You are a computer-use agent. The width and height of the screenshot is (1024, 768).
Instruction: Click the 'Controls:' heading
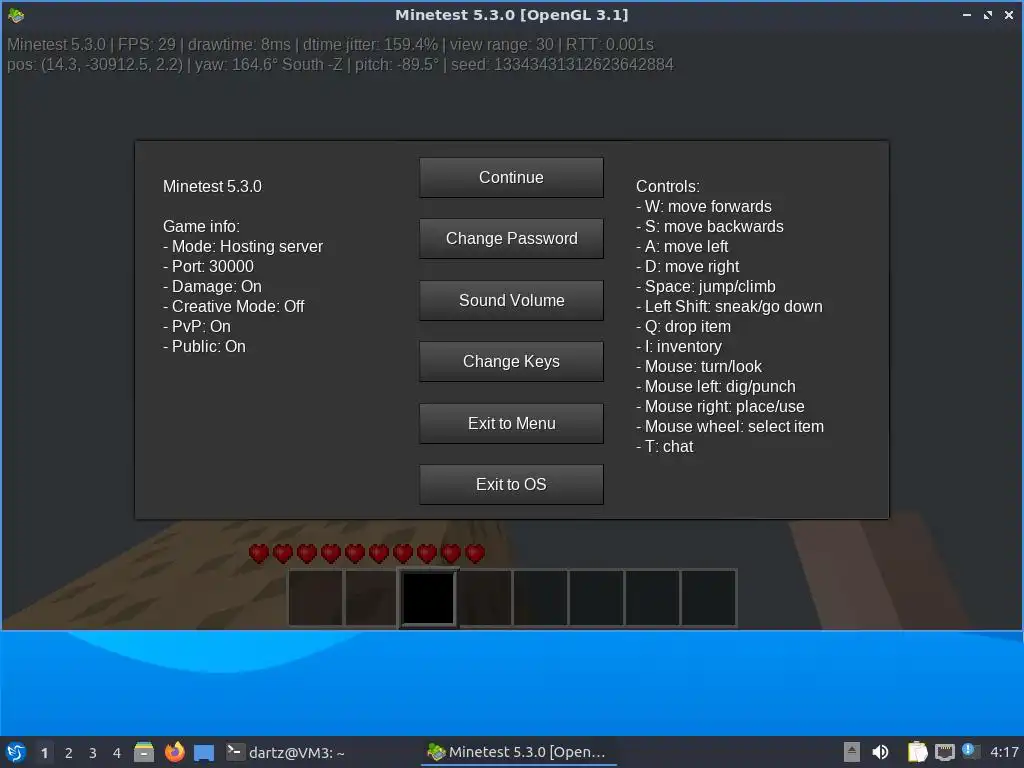pos(667,186)
